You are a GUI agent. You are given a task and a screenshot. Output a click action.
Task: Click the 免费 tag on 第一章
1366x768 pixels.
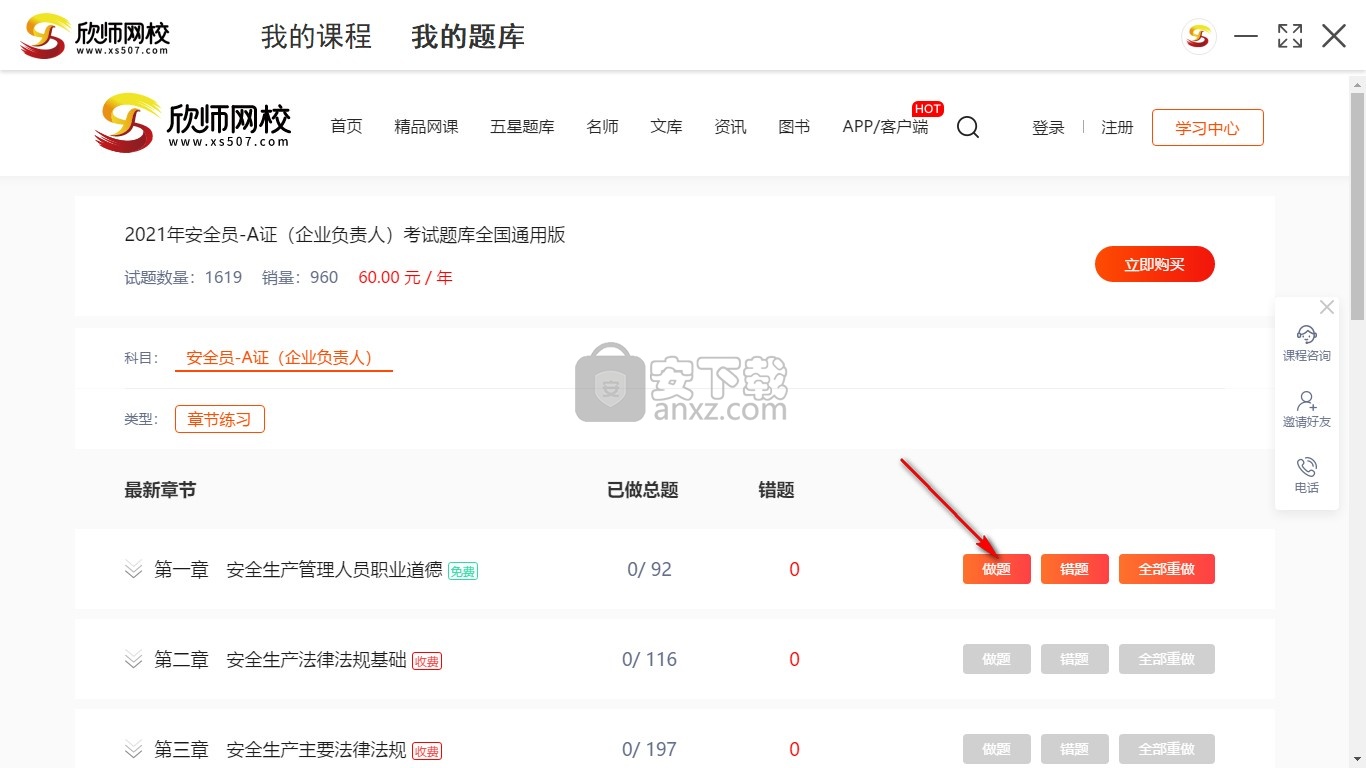point(463,571)
